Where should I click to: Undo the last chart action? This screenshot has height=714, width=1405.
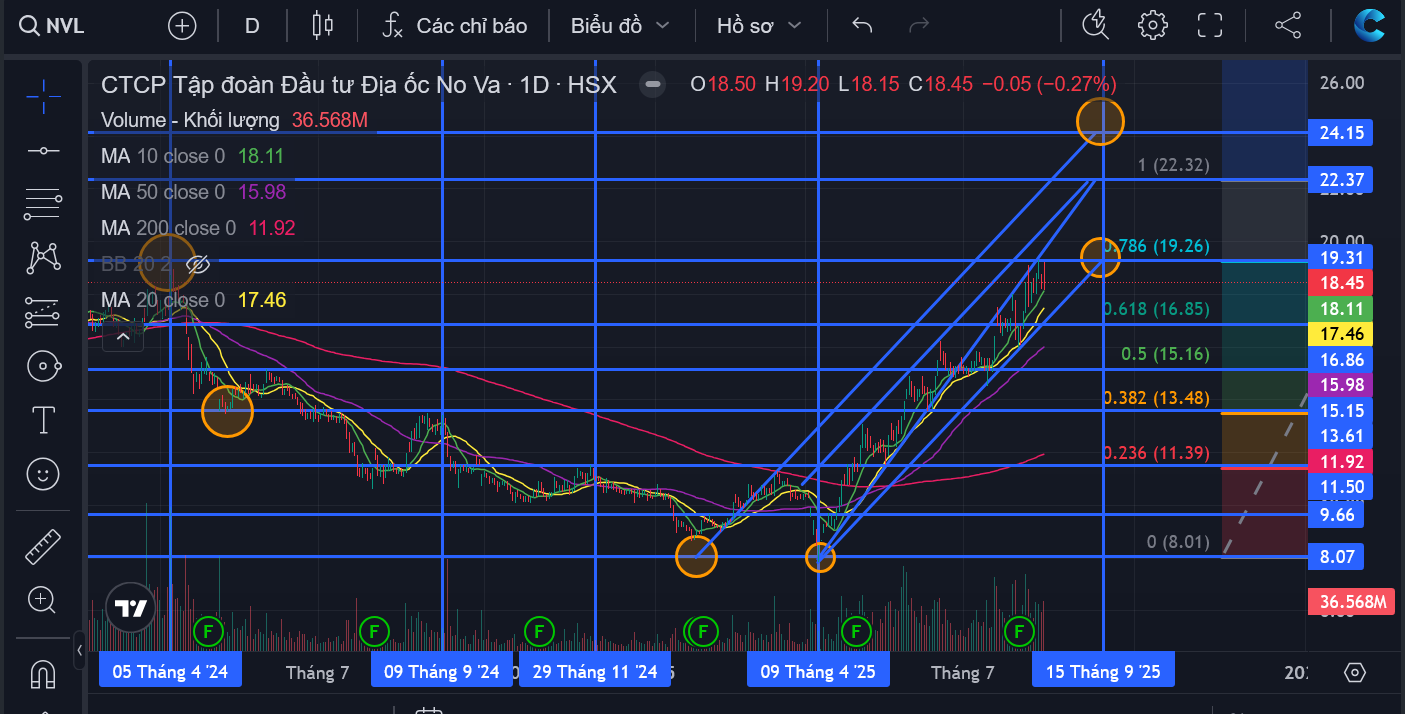coord(862,26)
